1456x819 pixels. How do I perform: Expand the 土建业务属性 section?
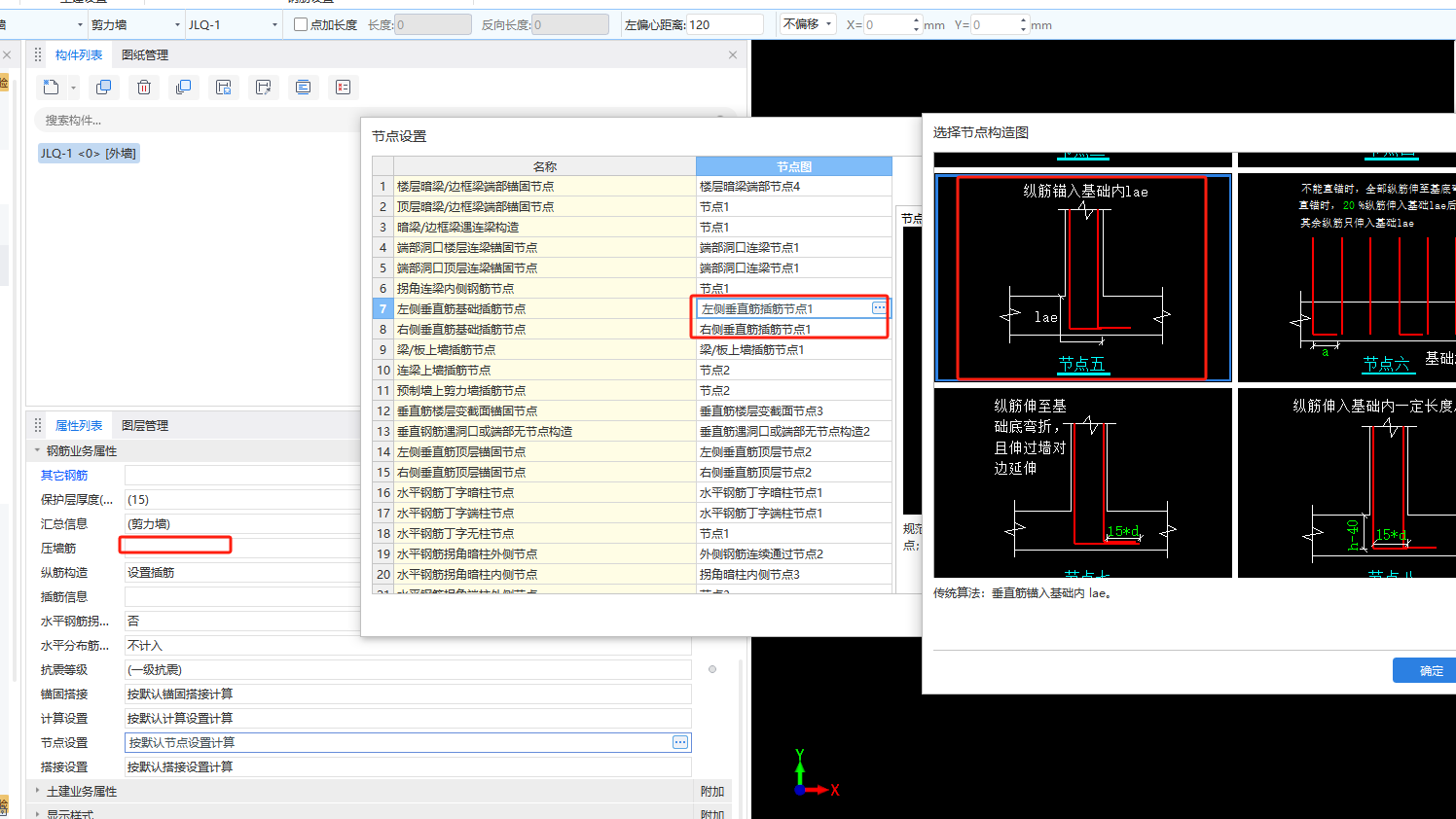(x=38, y=791)
